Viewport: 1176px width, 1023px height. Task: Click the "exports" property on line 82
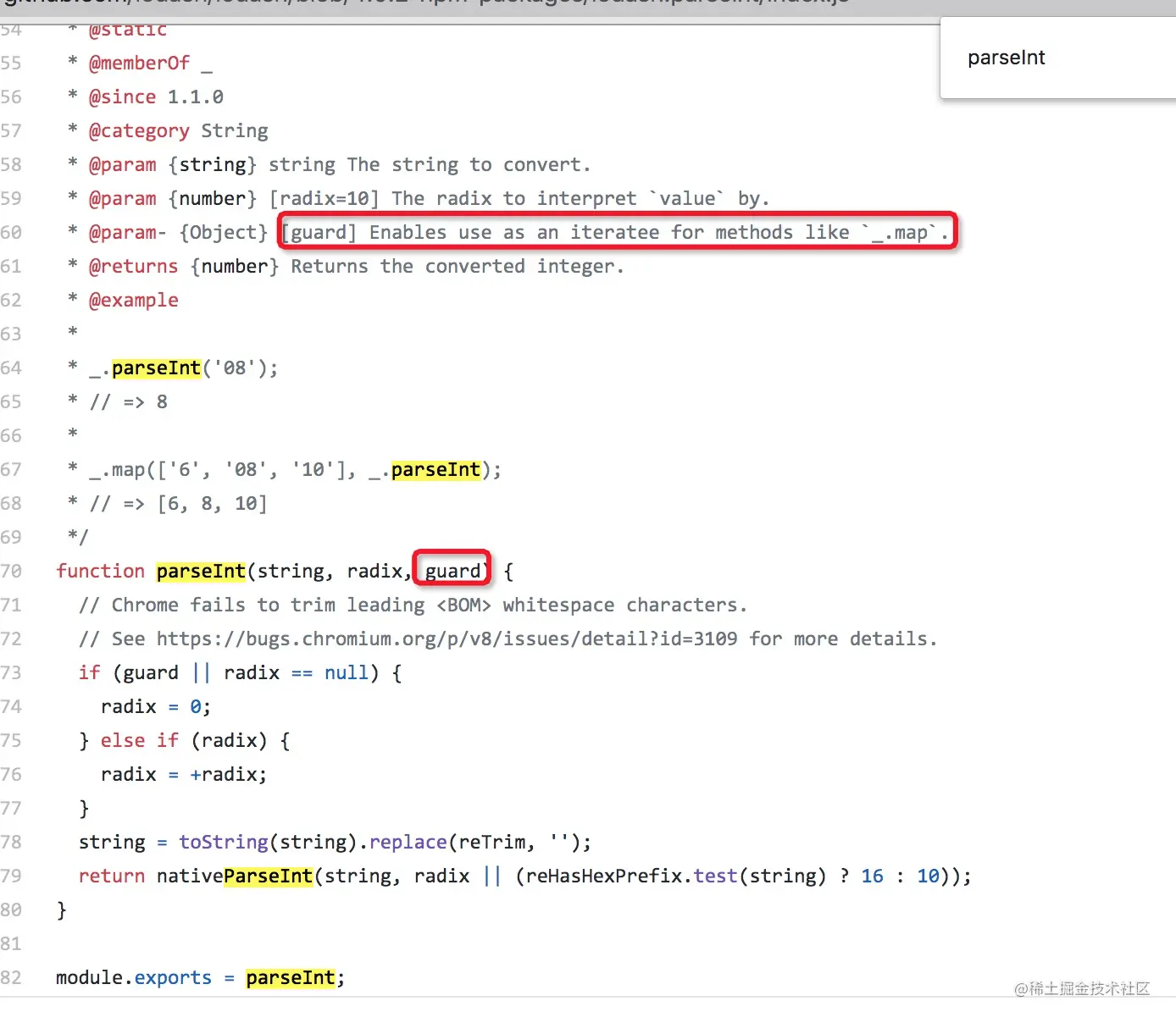(x=173, y=977)
